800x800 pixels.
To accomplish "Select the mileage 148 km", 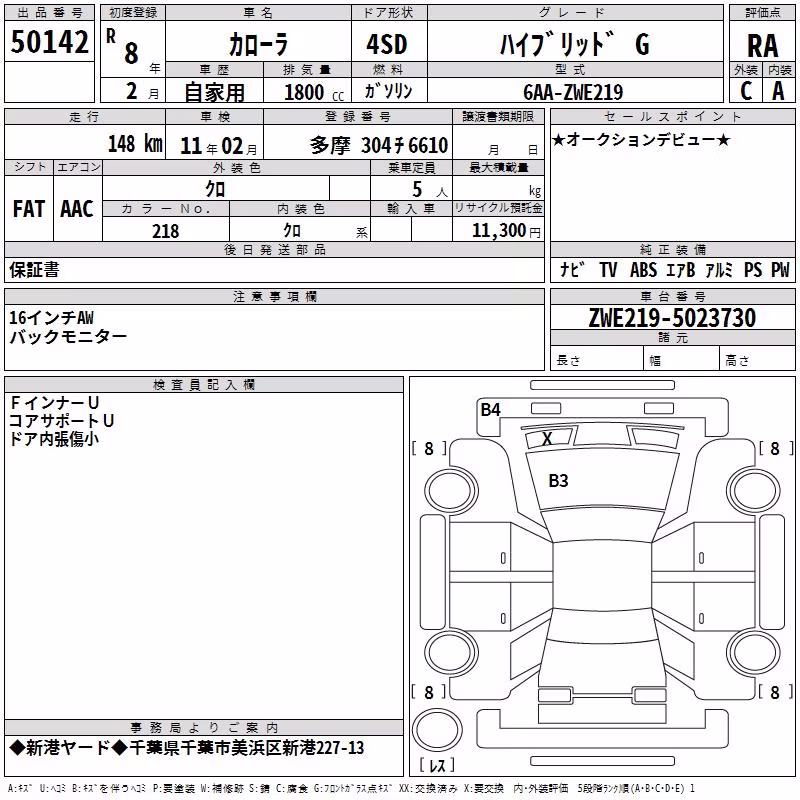I will (x=135, y=143).
